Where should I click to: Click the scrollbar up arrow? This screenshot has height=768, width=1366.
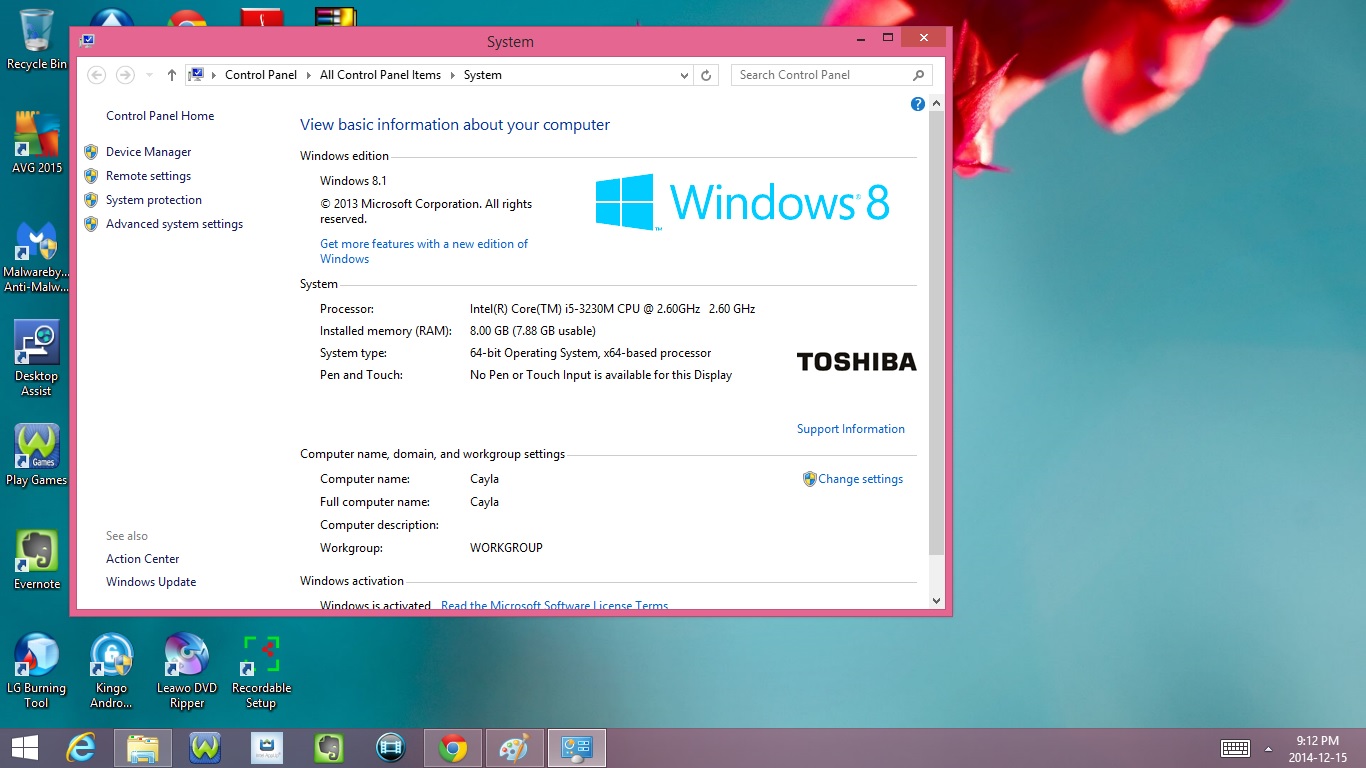[936, 104]
